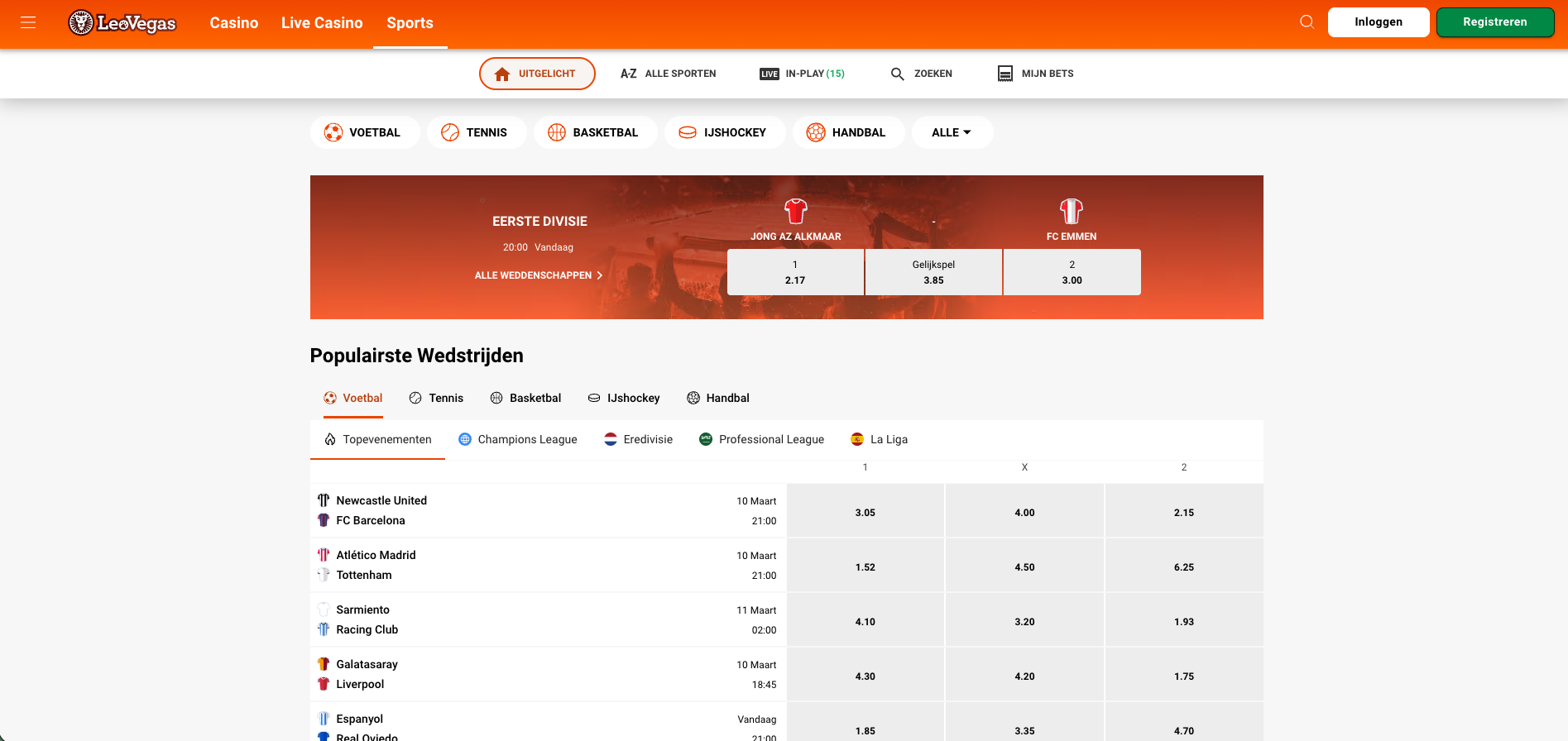
Task: Click the A-Z Alle Sporten icon
Action: [629, 74]
